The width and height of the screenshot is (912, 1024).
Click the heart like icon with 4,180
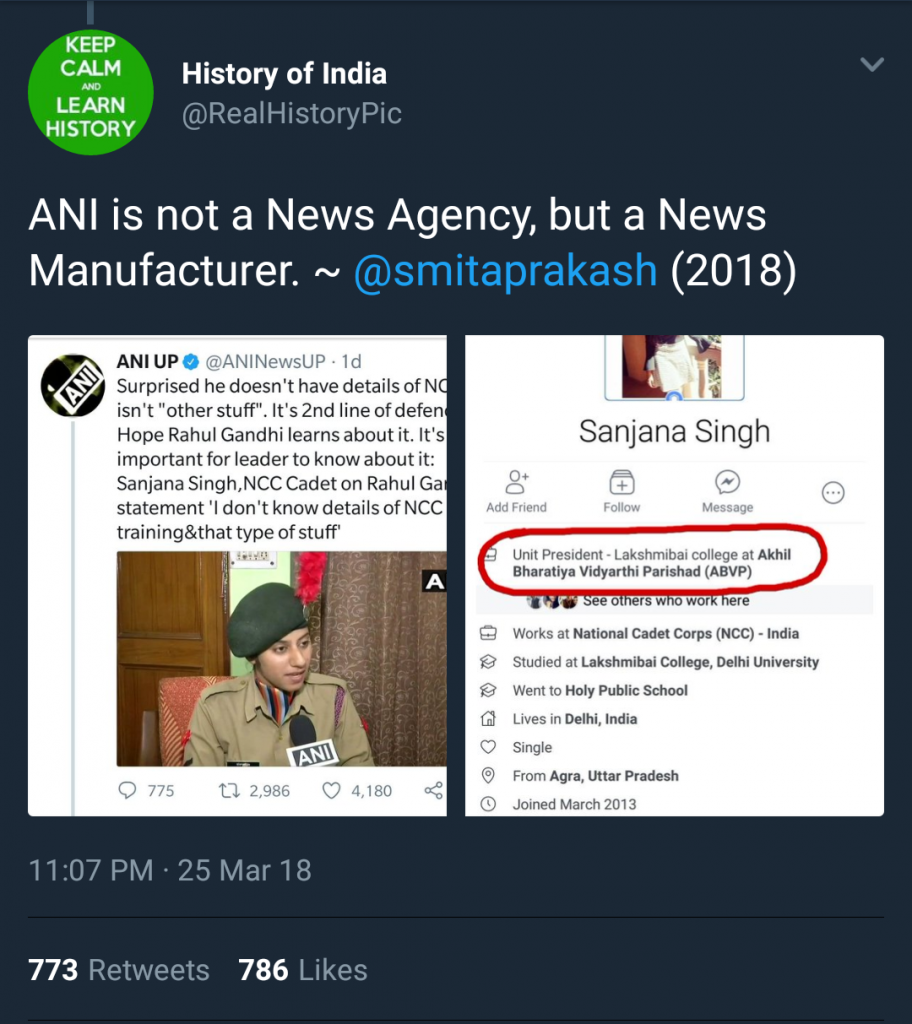pyautogui.click(x=331, y=791)
